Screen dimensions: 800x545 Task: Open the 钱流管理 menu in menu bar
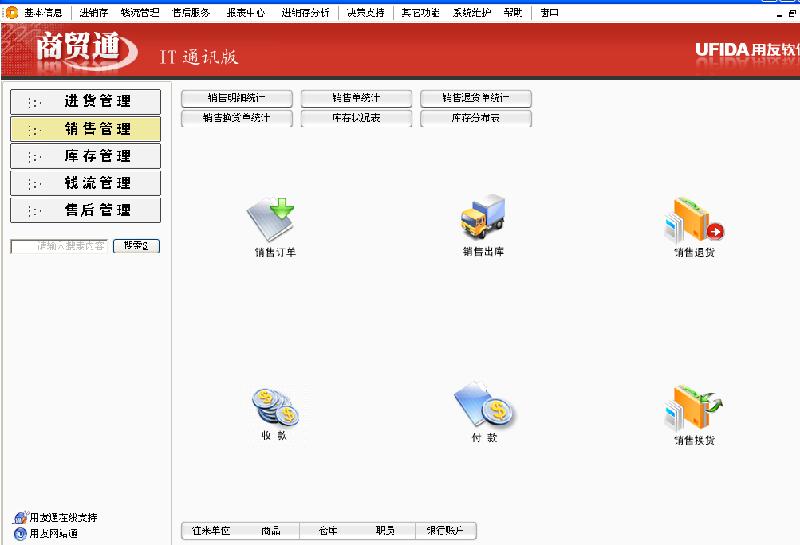[140, 13]
